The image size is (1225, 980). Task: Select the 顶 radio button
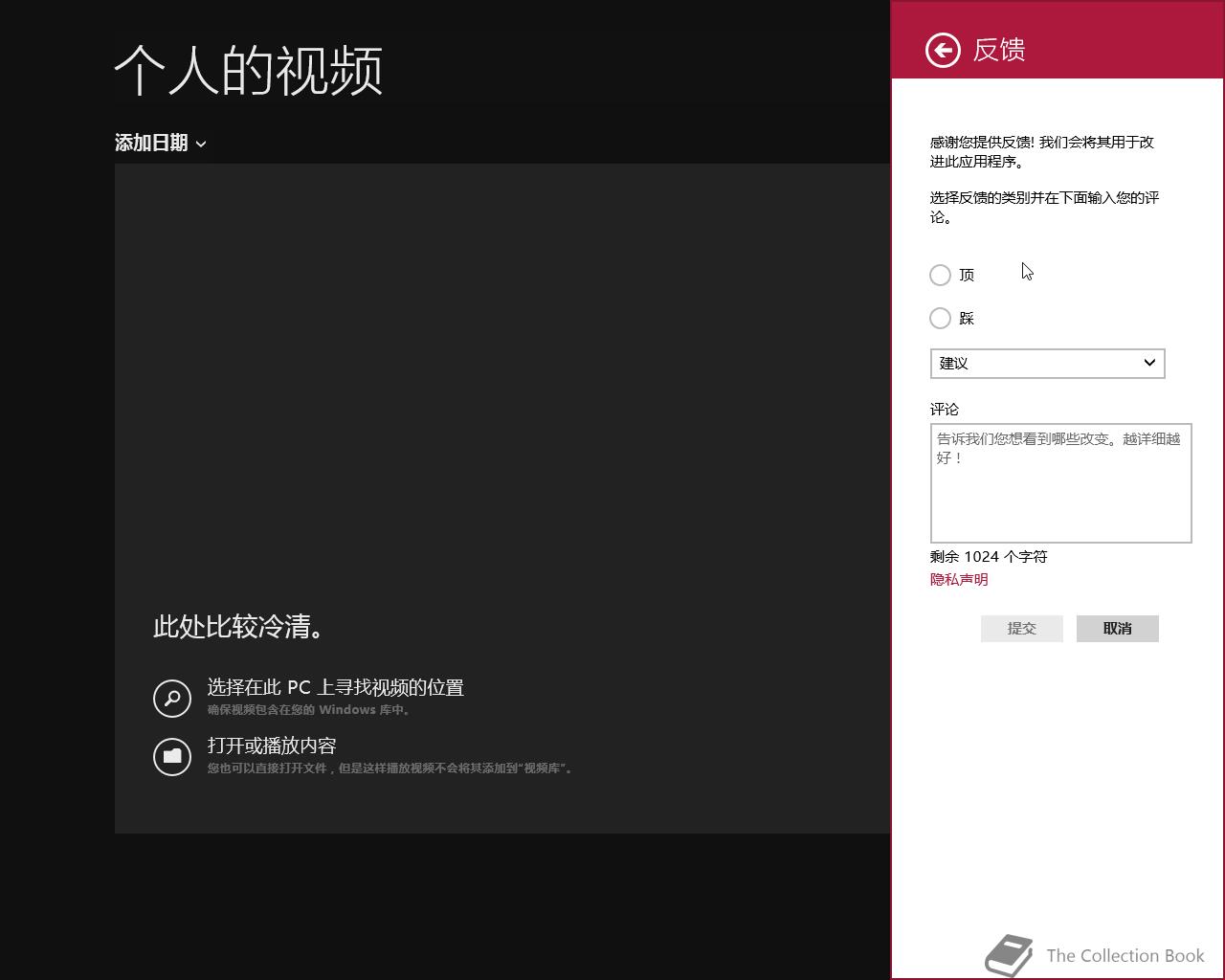coord(940,275)
